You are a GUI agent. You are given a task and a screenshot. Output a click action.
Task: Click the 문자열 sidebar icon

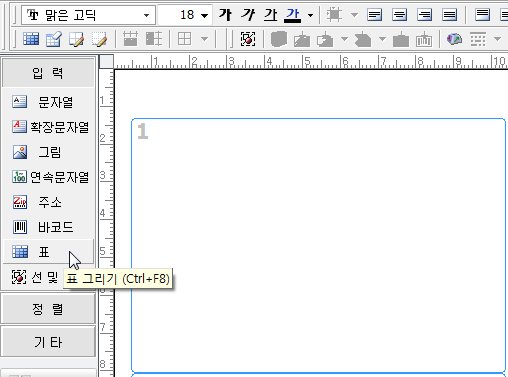20,101
